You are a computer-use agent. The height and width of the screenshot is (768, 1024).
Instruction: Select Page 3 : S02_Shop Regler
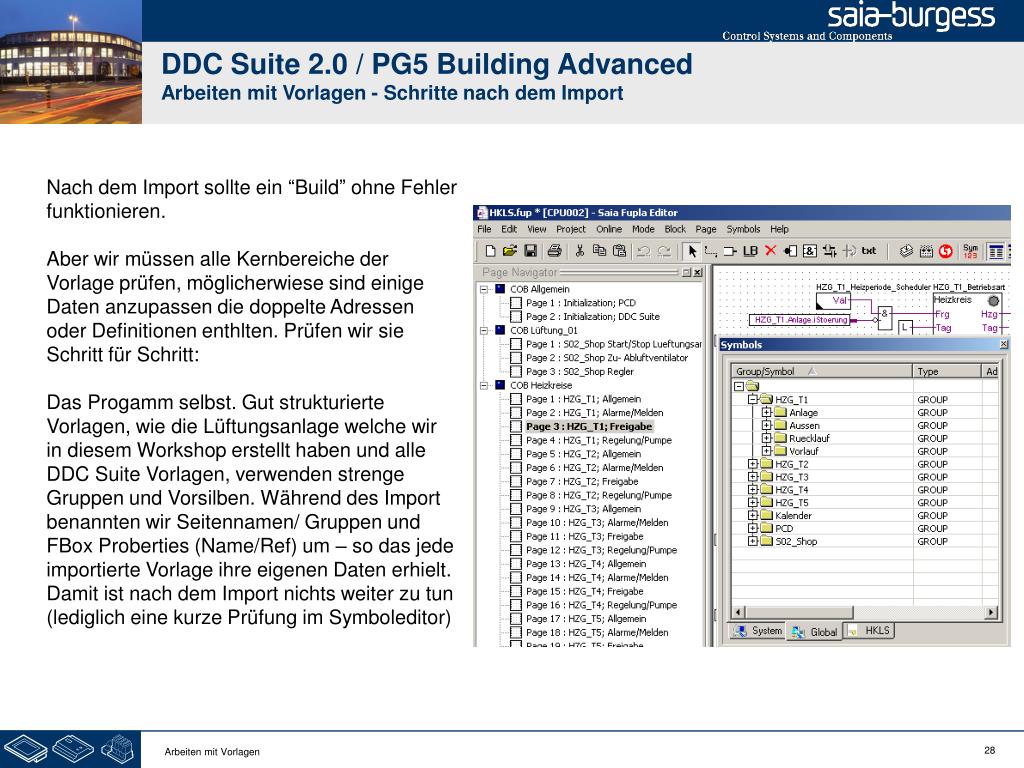click(579, 372)
